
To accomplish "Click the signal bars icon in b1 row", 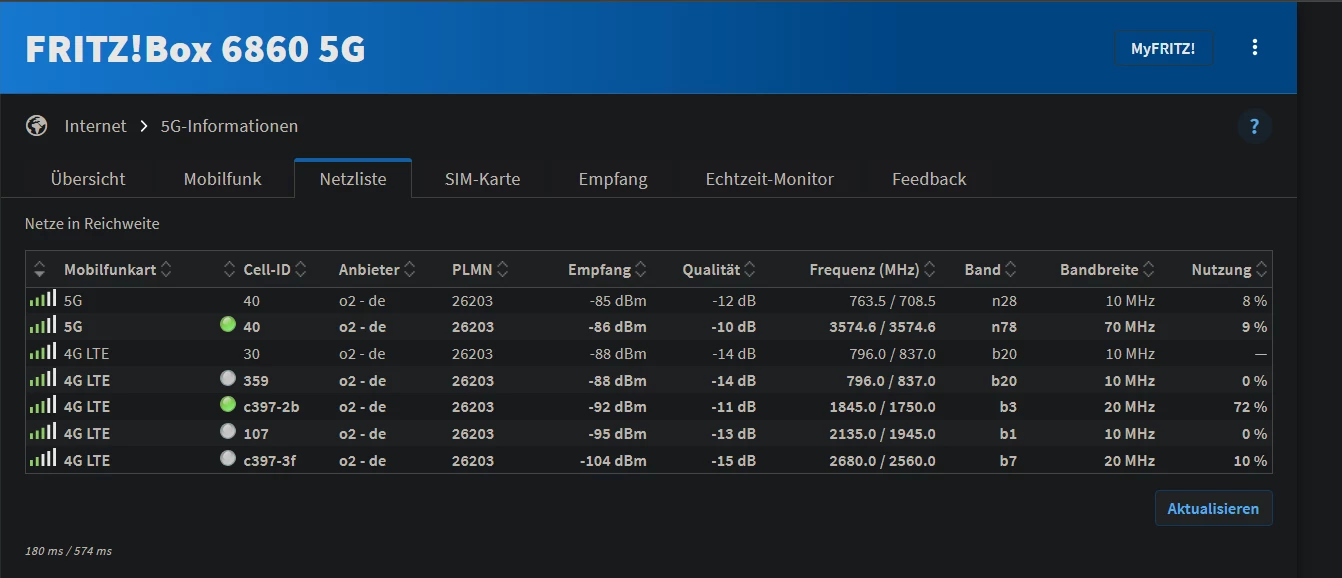I will 42,433.
